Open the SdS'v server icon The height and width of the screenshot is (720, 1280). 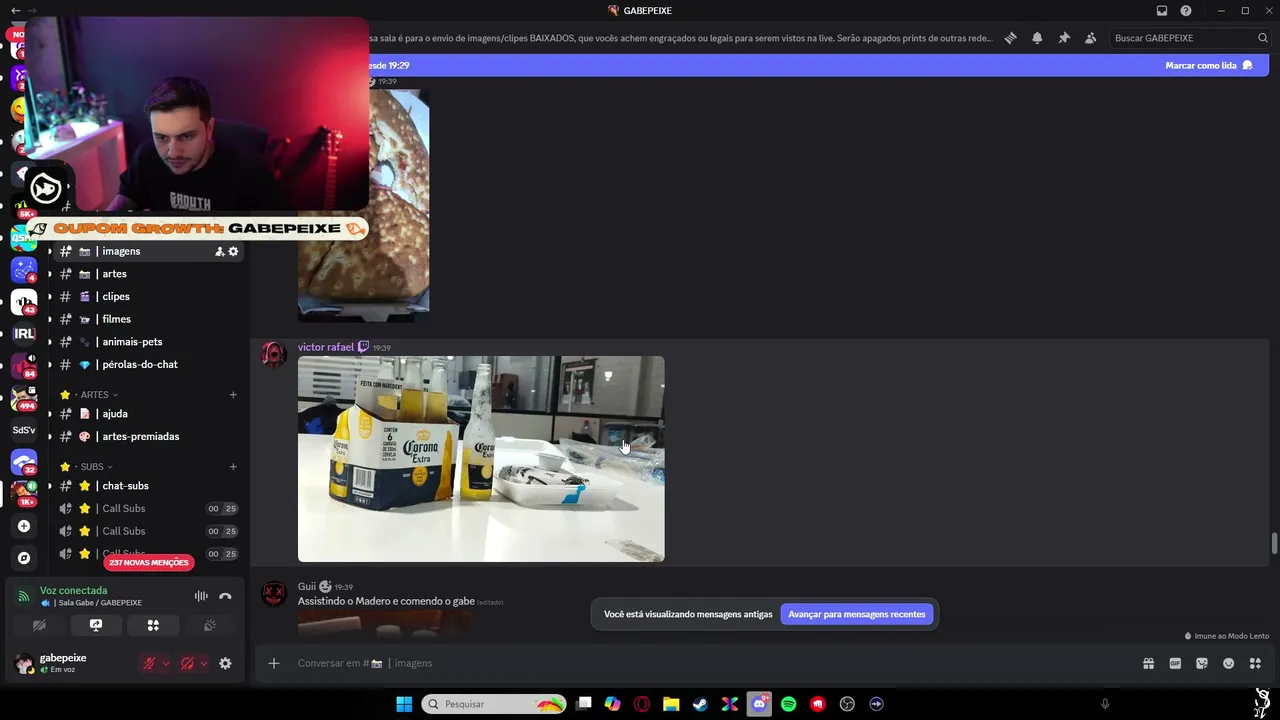[24, 430]
